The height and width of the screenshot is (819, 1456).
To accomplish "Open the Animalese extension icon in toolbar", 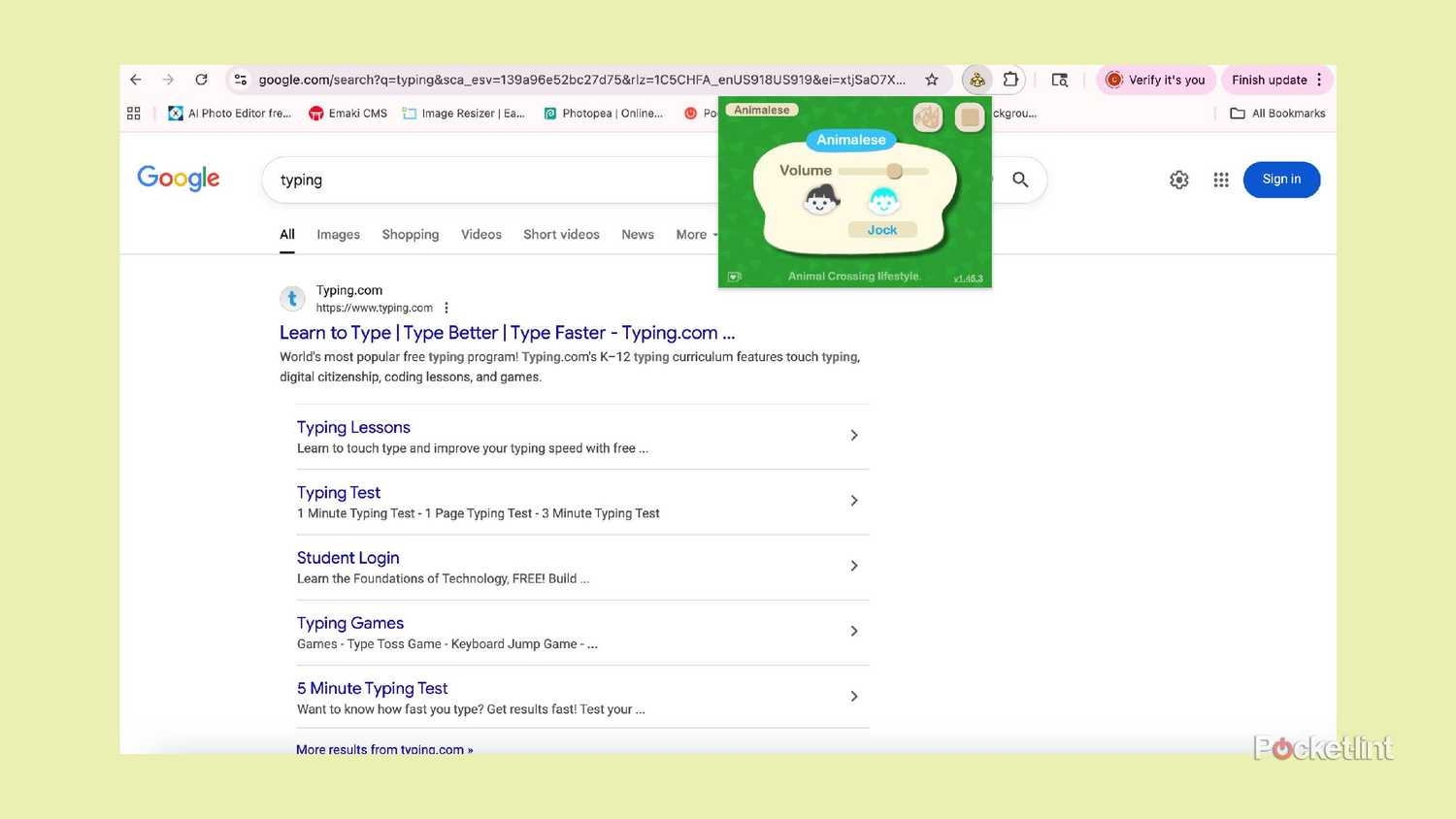I will (x=976, y=80).
